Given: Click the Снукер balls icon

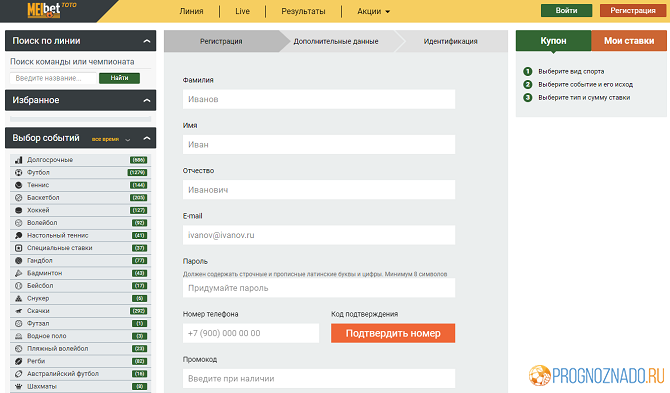Looking at the screenshot, I should tap(18, 298).
